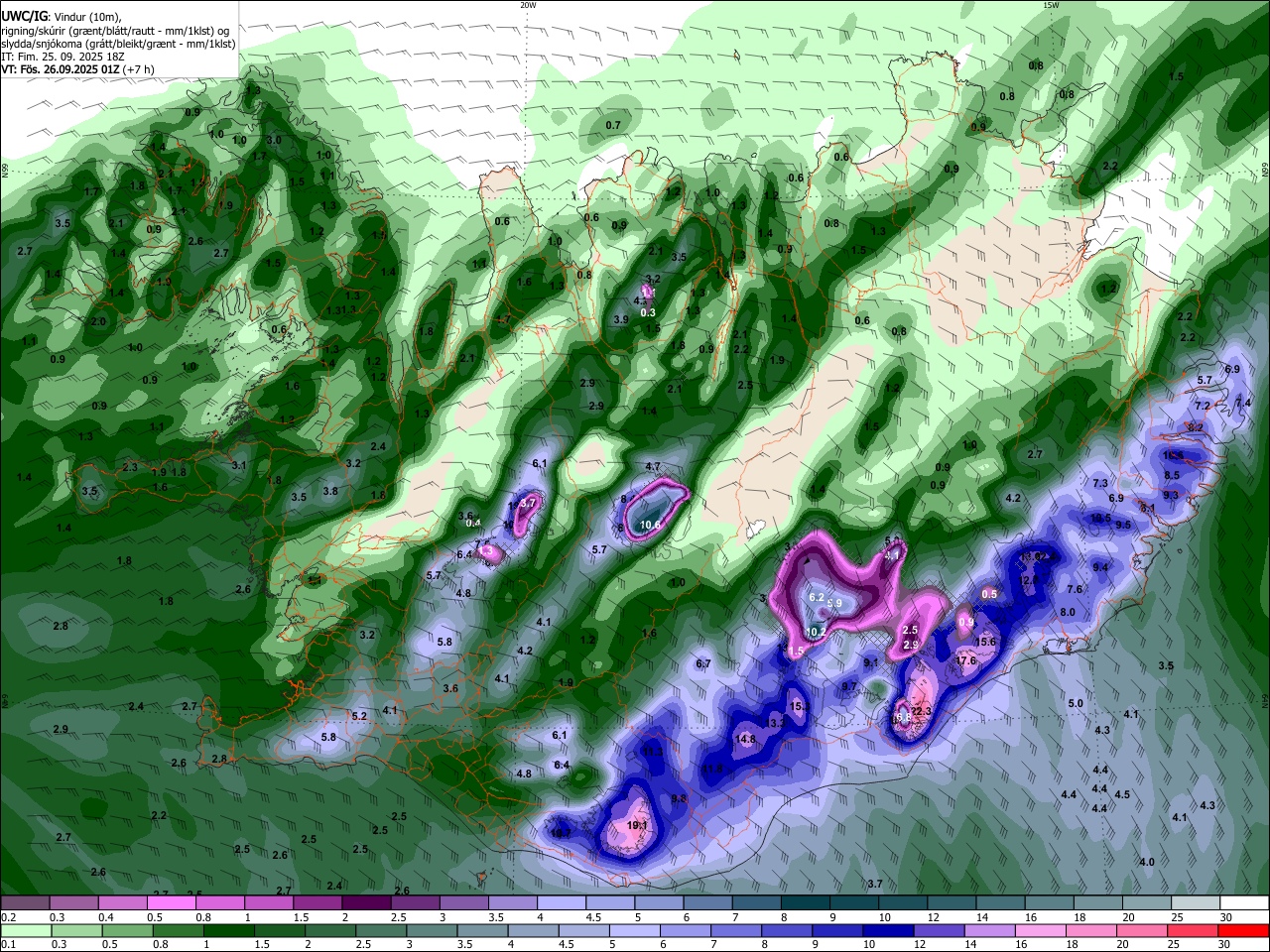Click the 7.4 value at the eastern edge
The width and height of the screenshot is (1270, 952).
(1243, 403)
